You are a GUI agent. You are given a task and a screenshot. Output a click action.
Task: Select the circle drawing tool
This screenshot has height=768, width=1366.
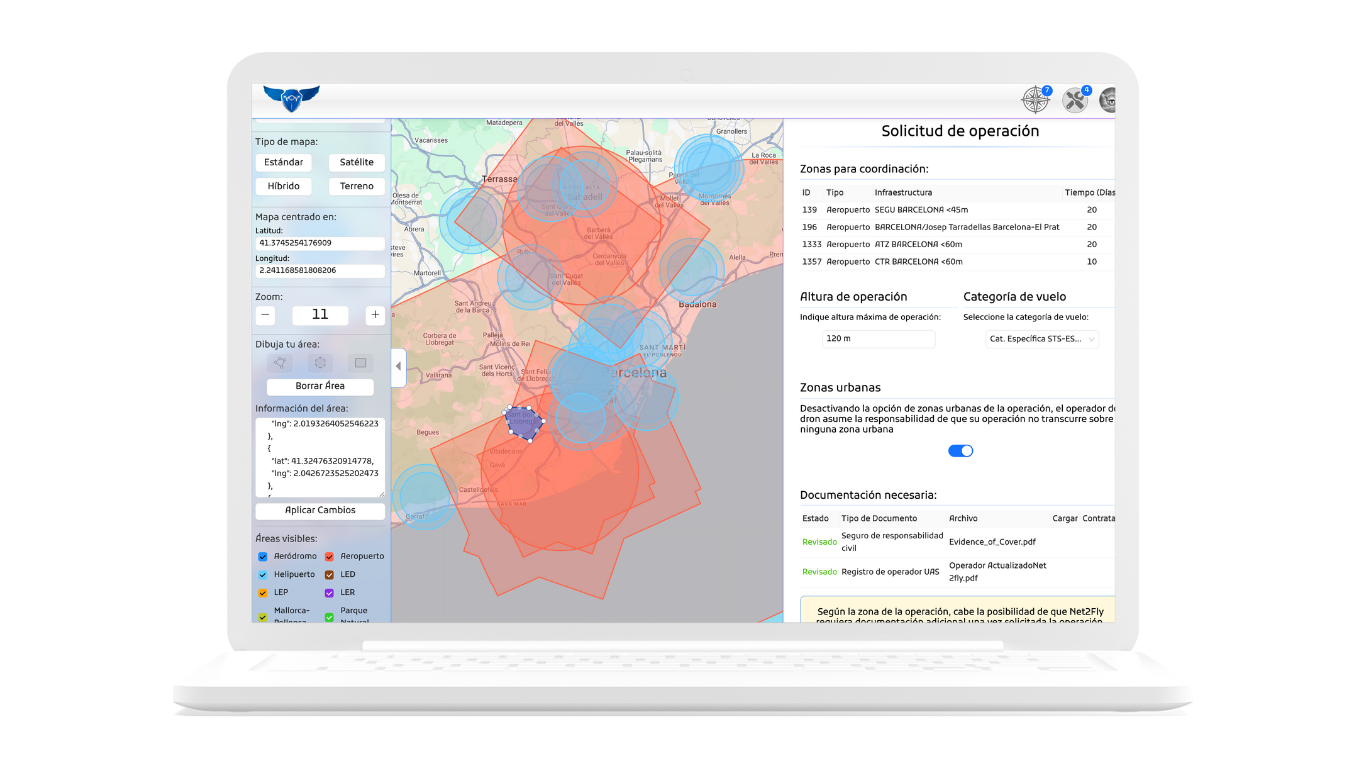[320, 363]
